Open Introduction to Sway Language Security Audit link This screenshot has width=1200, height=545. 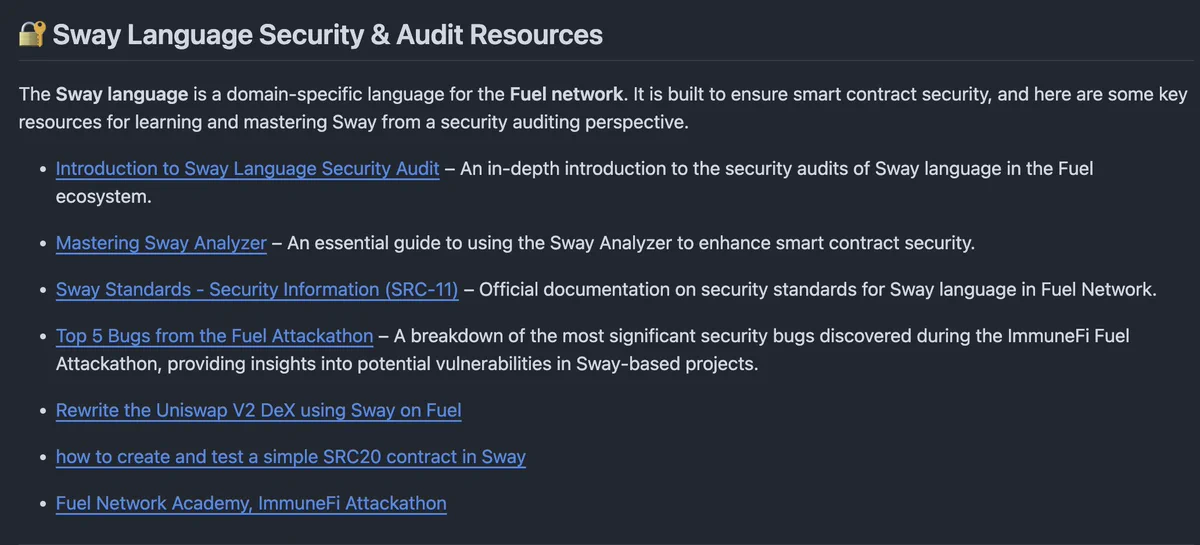pos(247,169)
